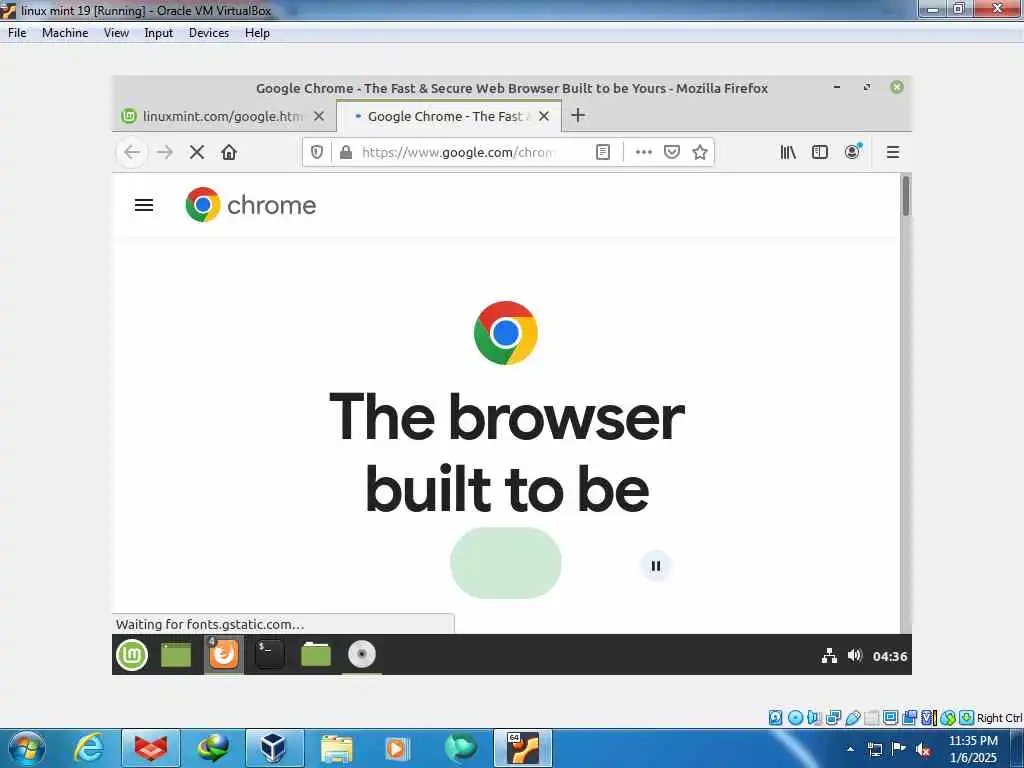Open a new Firefox tab
Image resolution: width=1024 pixels, height=768 pixels.
point(578,116)
